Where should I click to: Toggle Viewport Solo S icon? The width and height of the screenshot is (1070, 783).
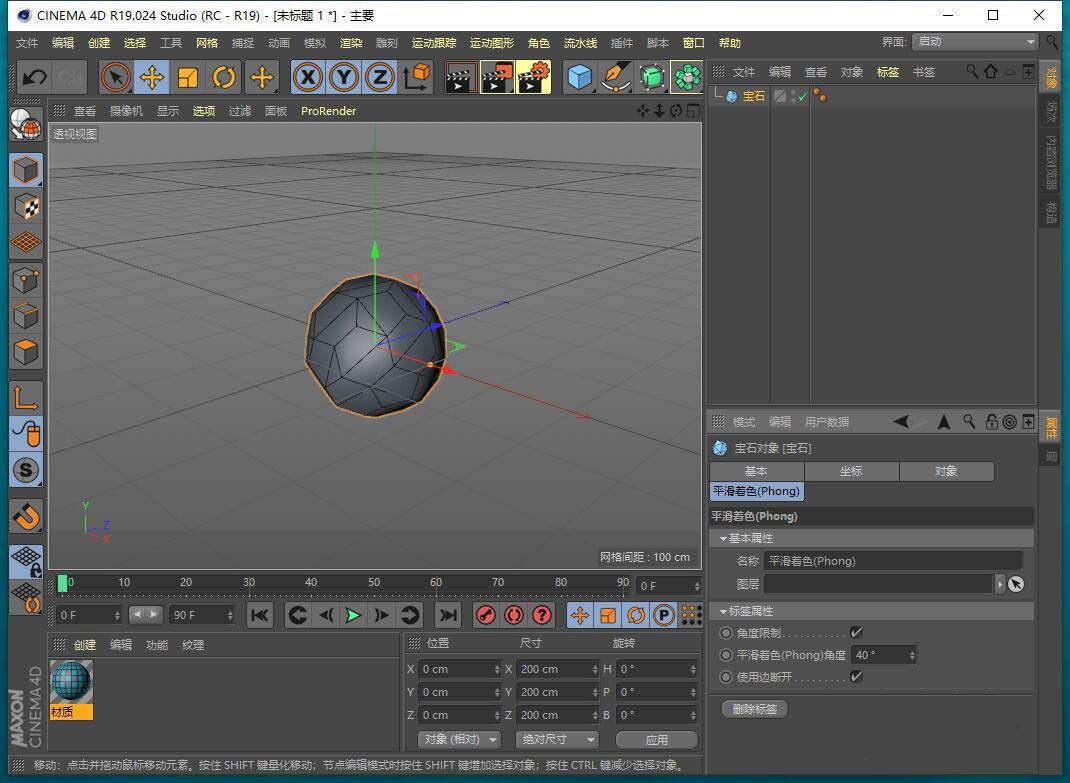pos(26,470)
